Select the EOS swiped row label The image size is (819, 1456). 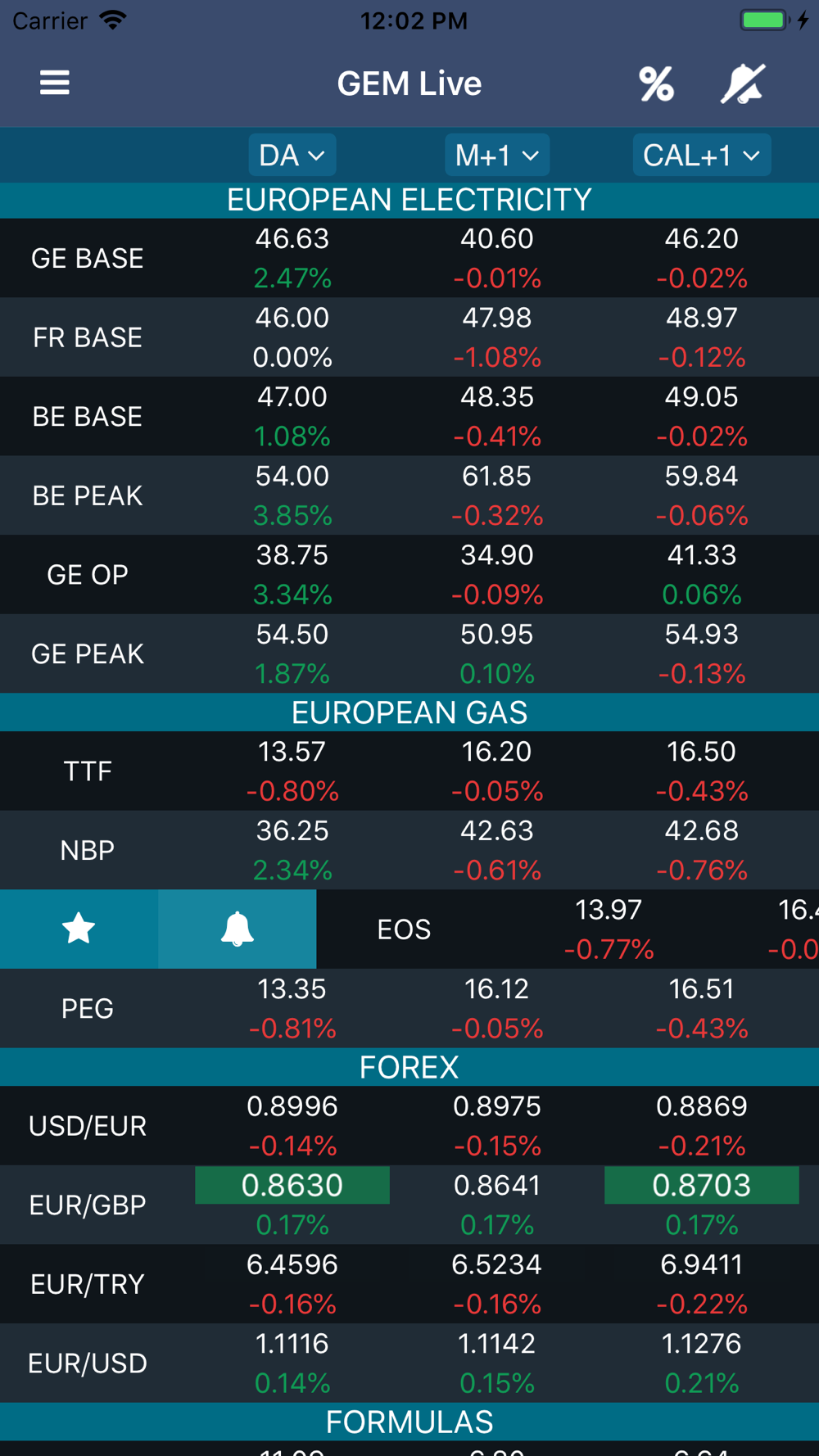(404, 929)
